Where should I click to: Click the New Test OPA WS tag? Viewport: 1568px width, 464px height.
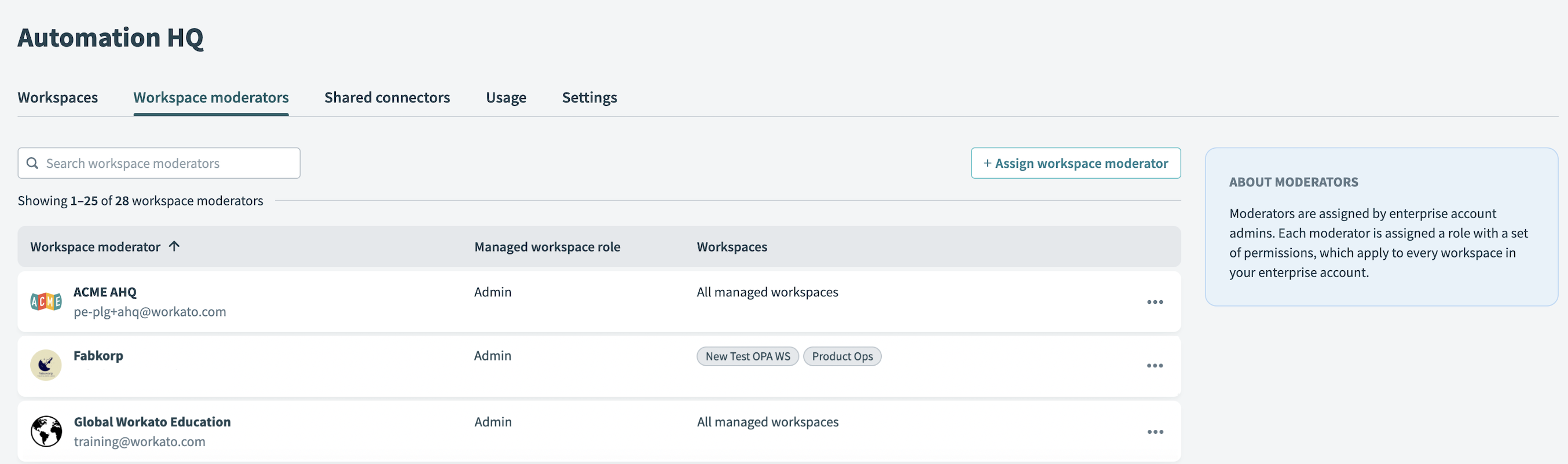point(747,356)
